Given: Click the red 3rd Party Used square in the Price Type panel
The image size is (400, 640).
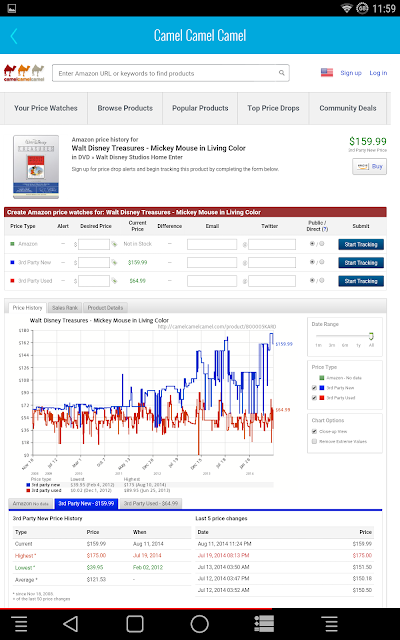Looking at the screenshot, I should [322, 398].
